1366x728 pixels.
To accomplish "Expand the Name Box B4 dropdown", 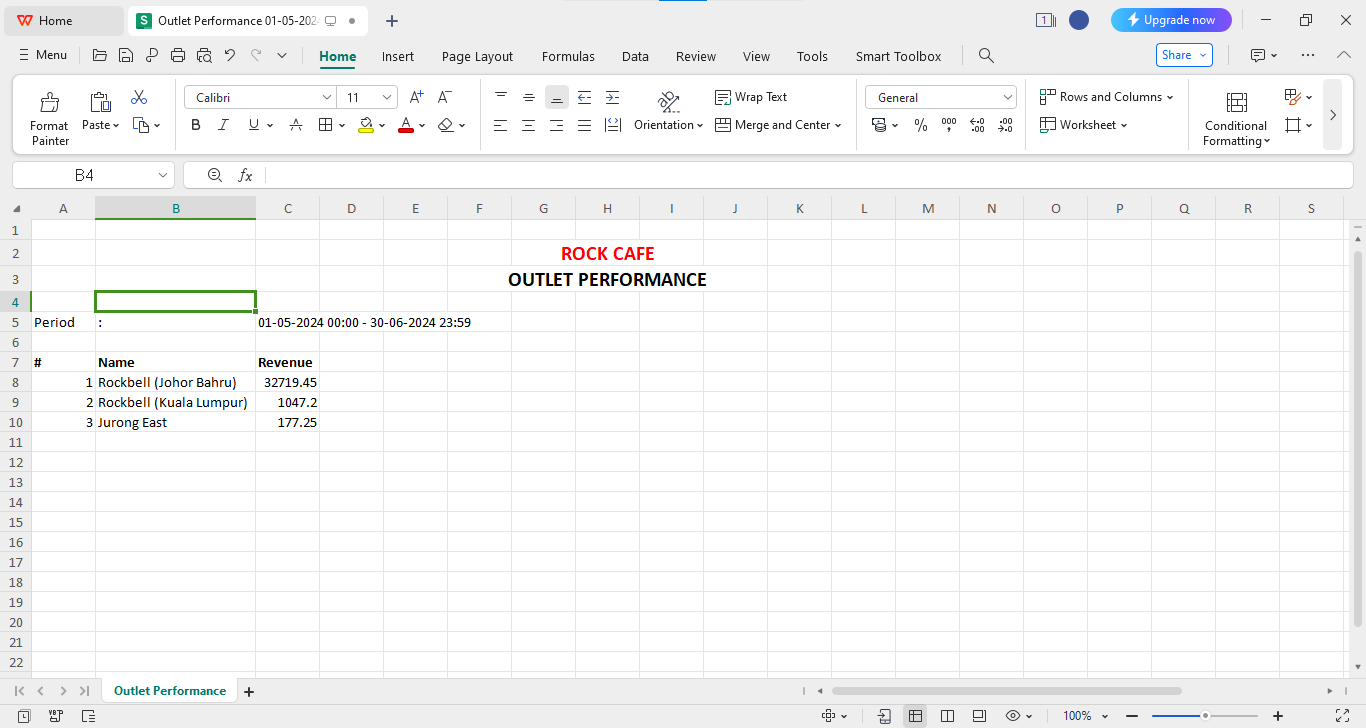I will pos(163,175).
